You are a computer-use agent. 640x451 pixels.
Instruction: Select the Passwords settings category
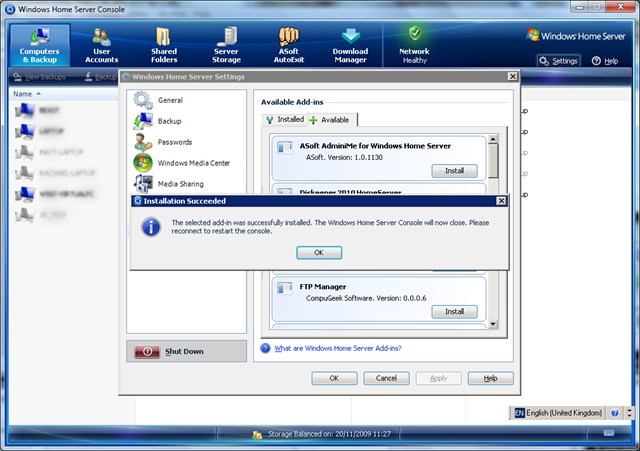(175, 142)
